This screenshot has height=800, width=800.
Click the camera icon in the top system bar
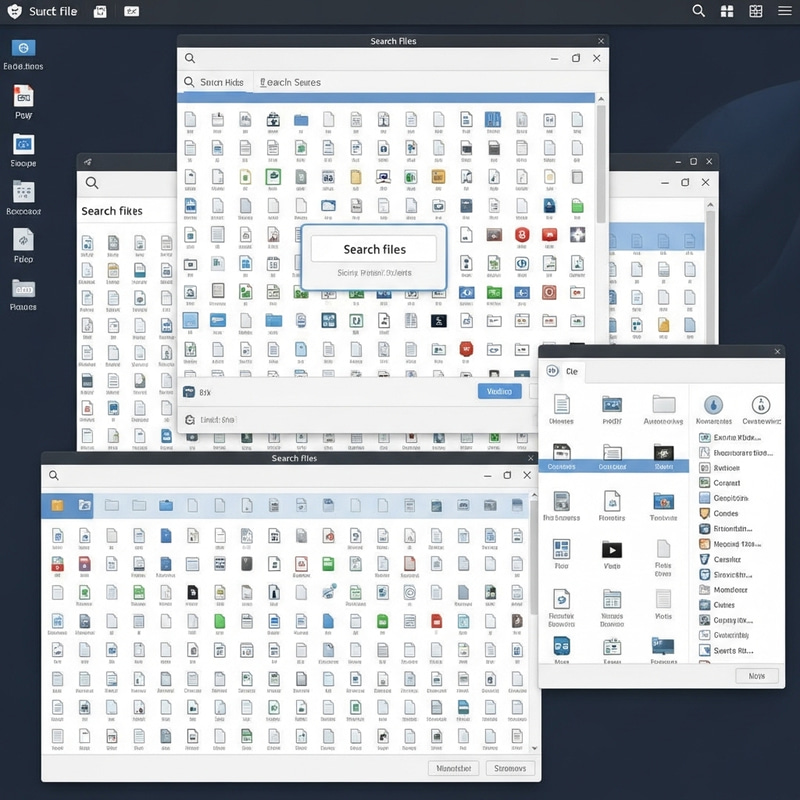tap(100, 11)
